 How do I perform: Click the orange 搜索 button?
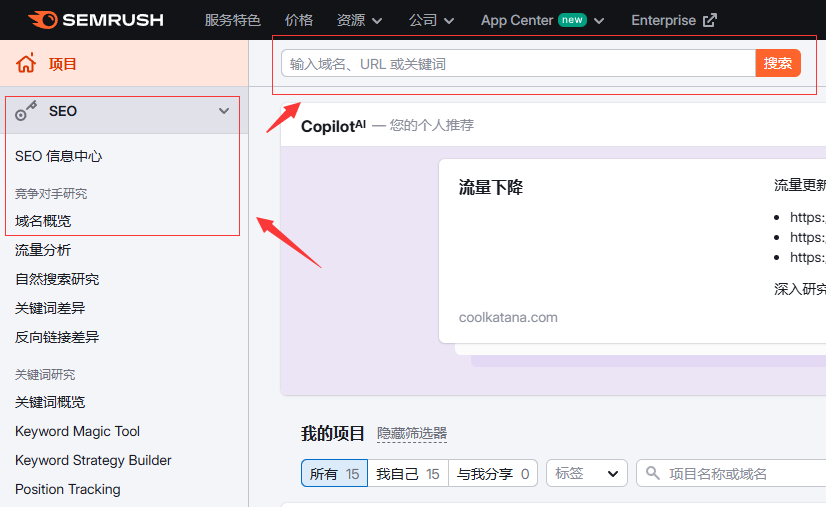[x=778, y=63]
